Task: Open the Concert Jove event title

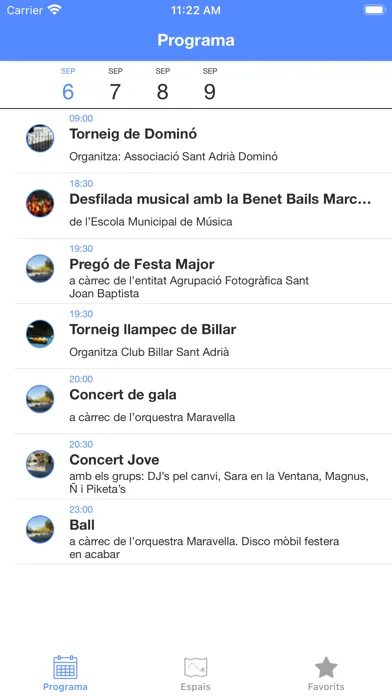Action: point(114,460)
